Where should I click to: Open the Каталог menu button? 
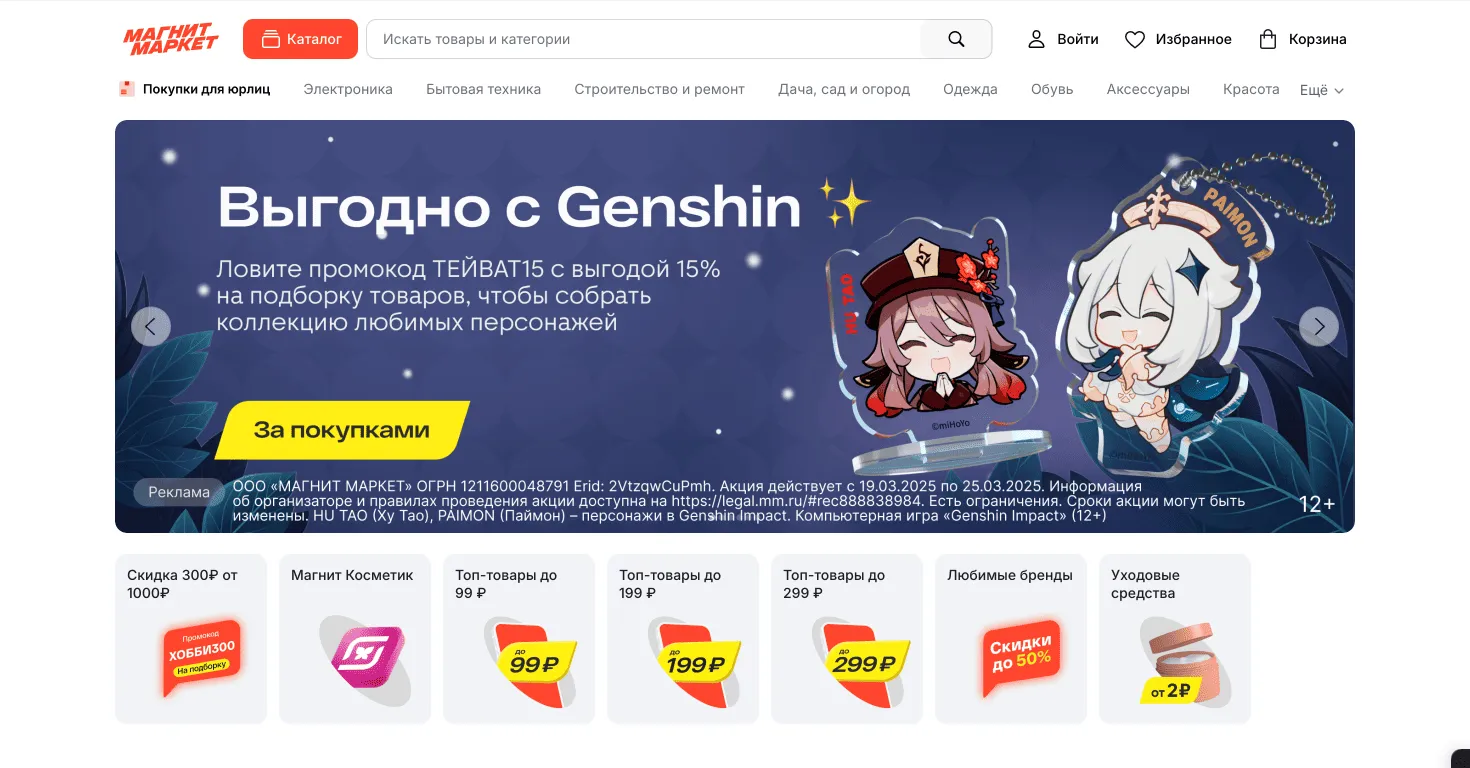pos(300,39)
